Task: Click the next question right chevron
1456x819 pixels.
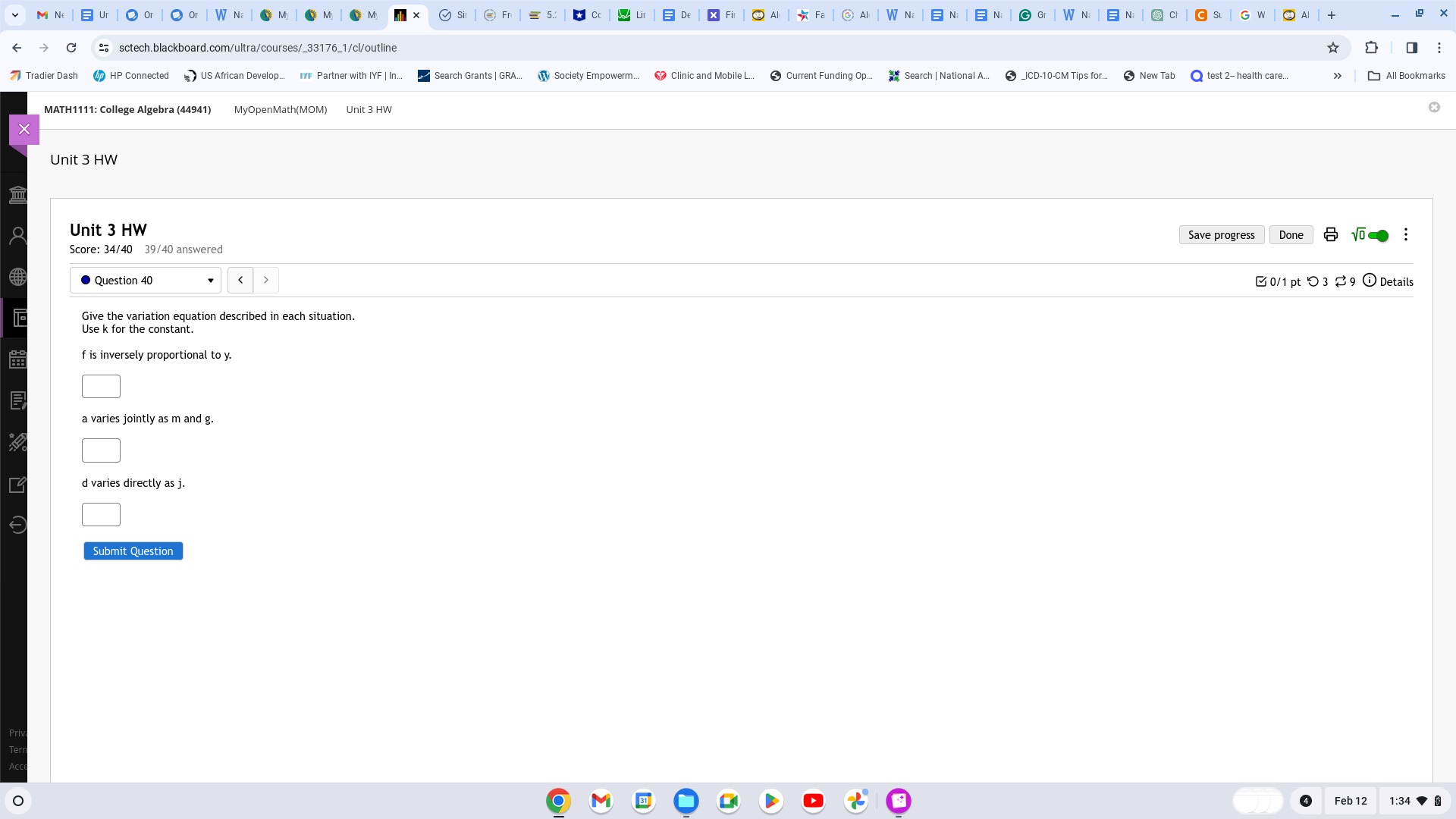Action: point(265,280)
